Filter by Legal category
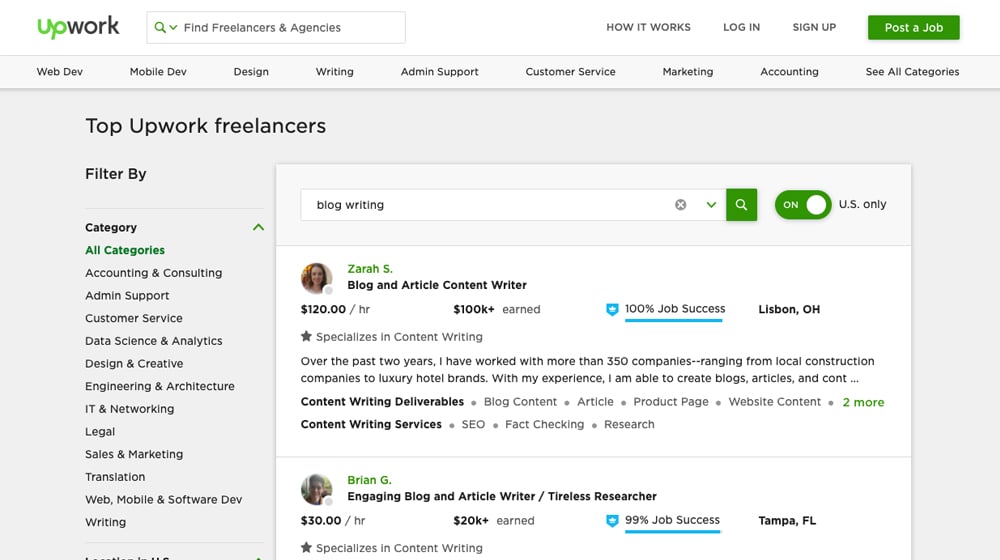Viewport: 1000px width, 560px height. pos(100,431)
